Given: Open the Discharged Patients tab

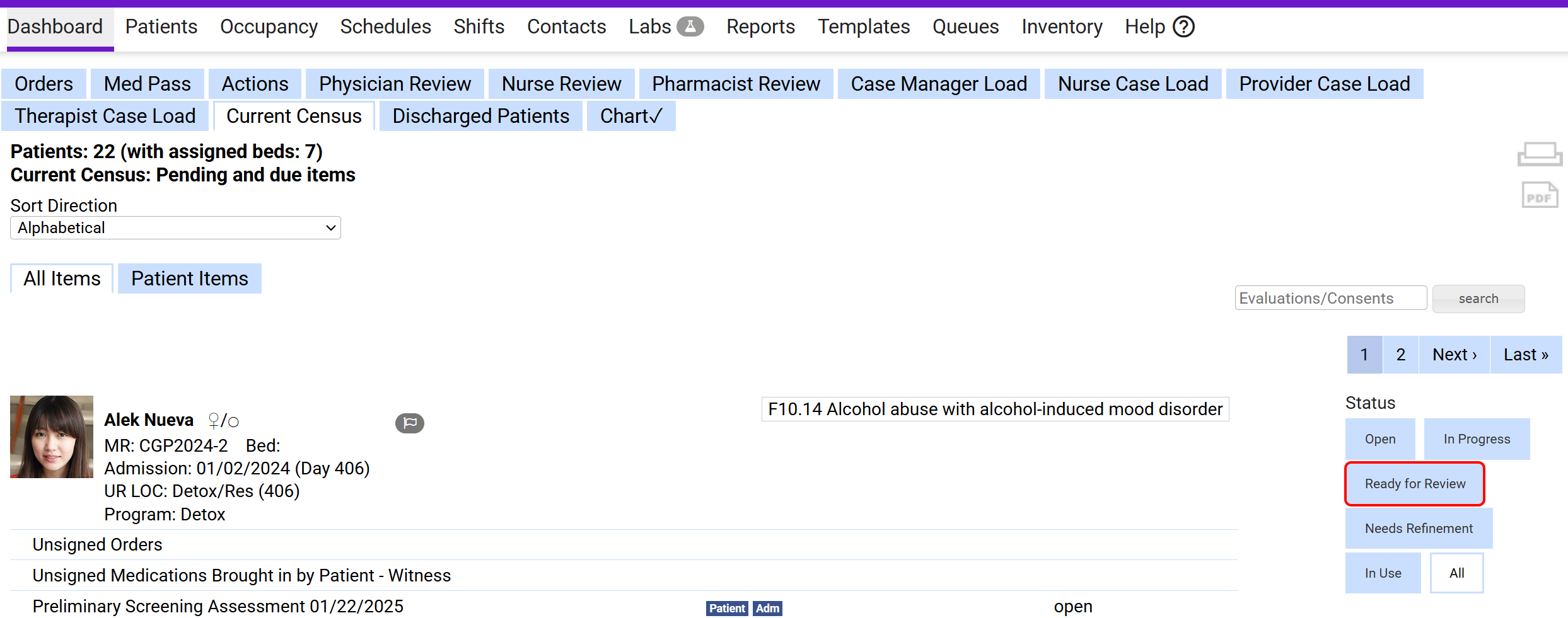Looking at the screenshot, I should point(480,117).
